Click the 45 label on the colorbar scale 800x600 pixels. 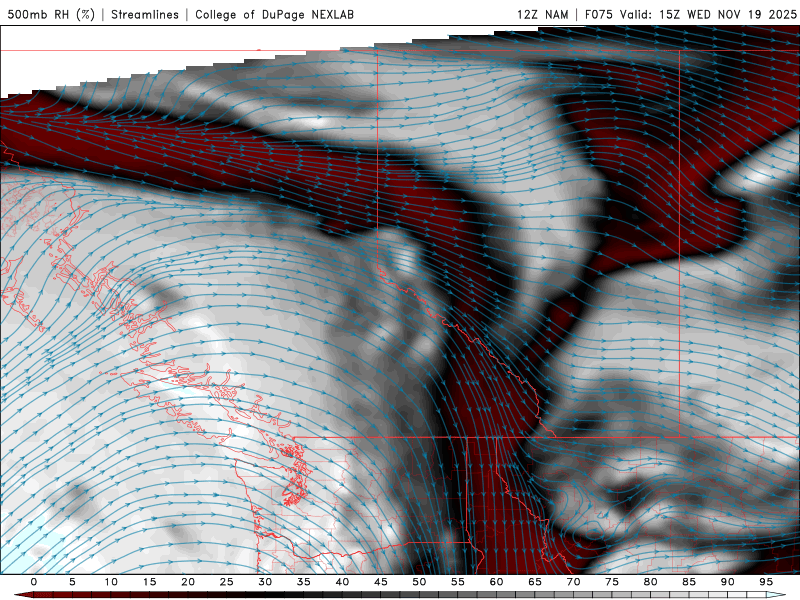click(x=381, y=582)
